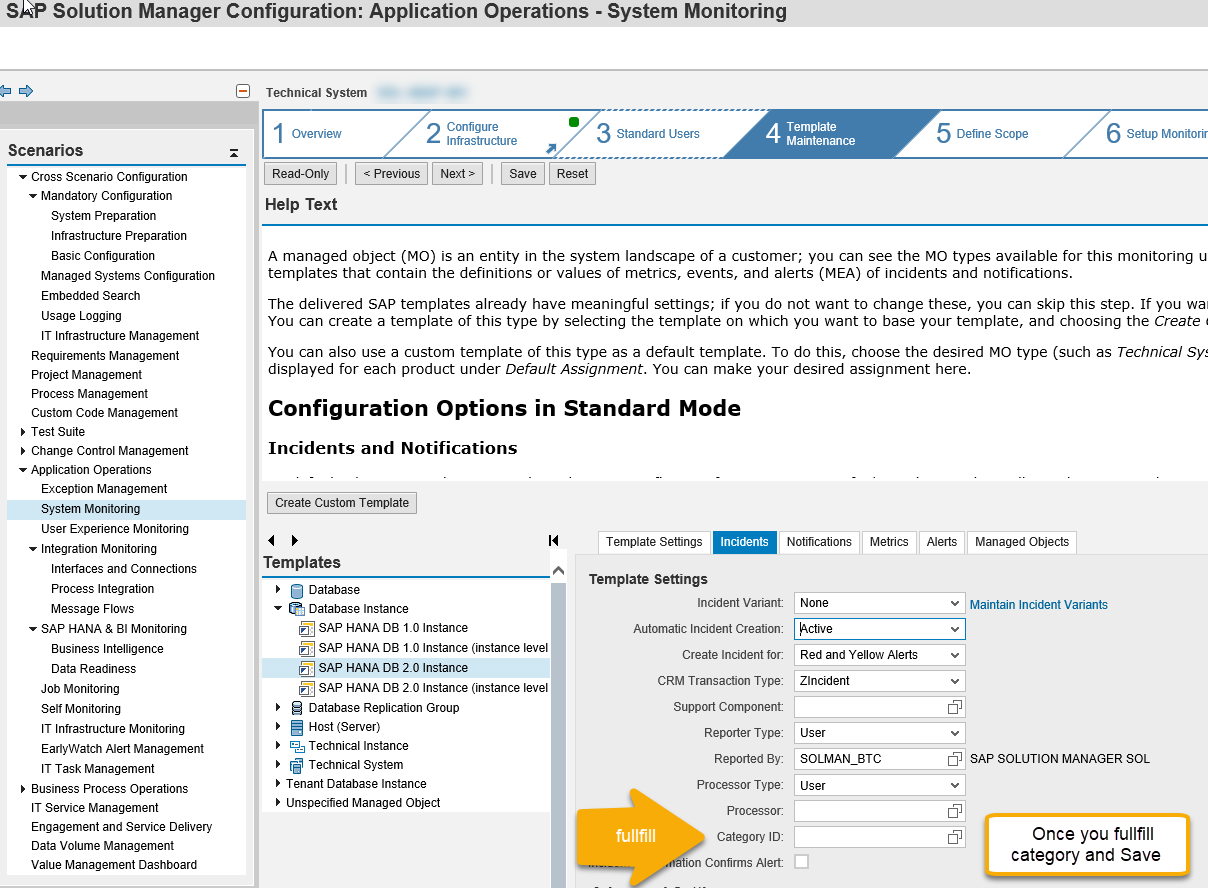The height and width of the screenshot is (888, 1208).
Task: Collapse the Application Operations node
Action: click(x=23, y=470)
